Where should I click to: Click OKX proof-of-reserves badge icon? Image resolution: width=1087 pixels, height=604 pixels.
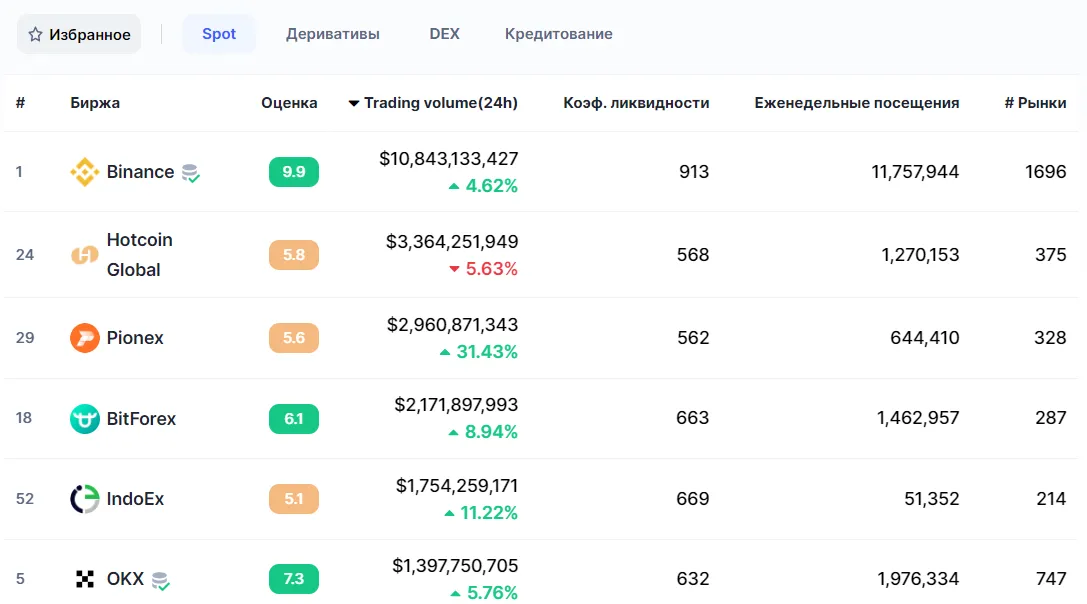(161, 580)
